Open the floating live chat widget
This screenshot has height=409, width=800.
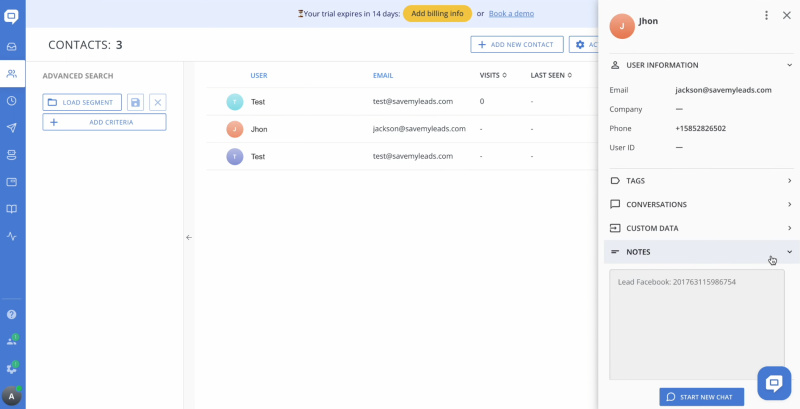tap(774, 383)
